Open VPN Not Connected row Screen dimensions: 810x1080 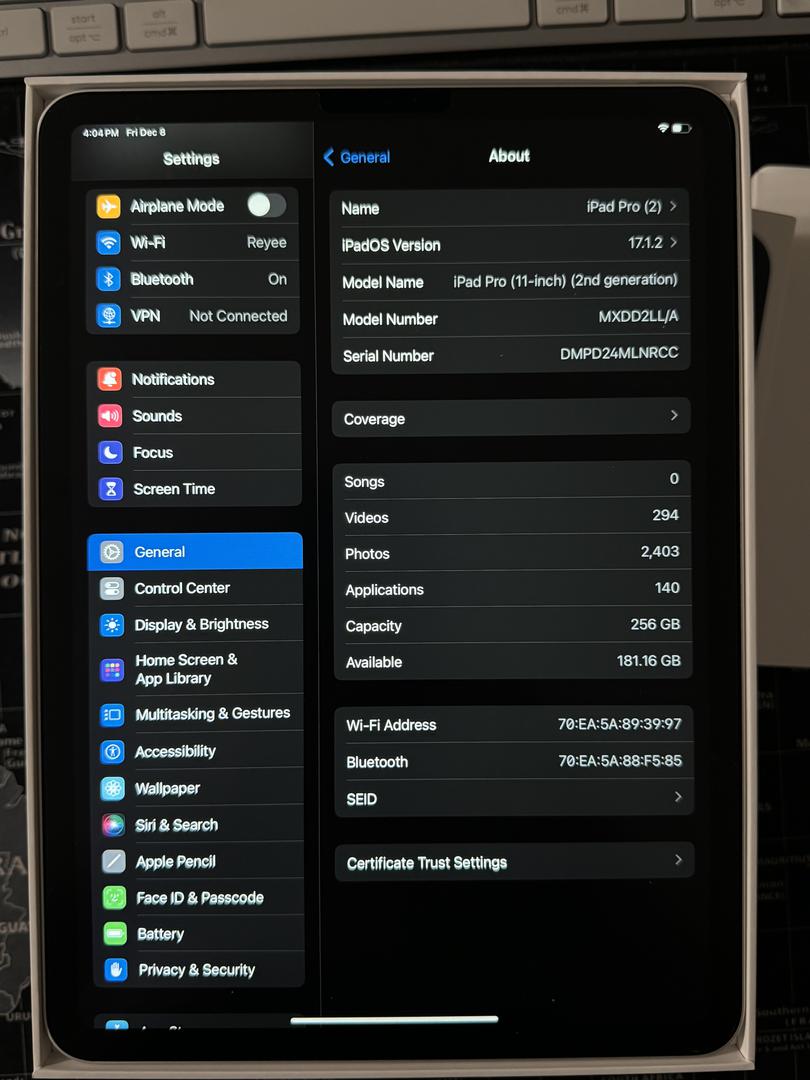[x=194, y=315]
